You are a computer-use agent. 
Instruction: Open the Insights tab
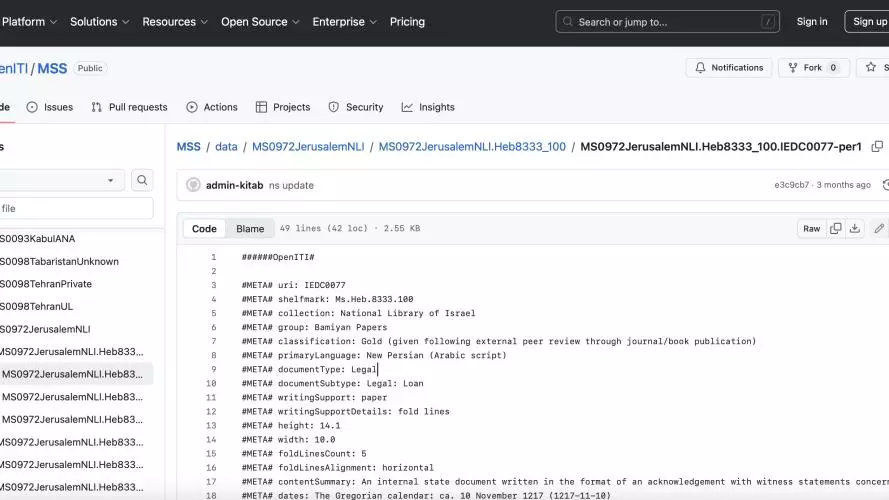coord(428,107)
